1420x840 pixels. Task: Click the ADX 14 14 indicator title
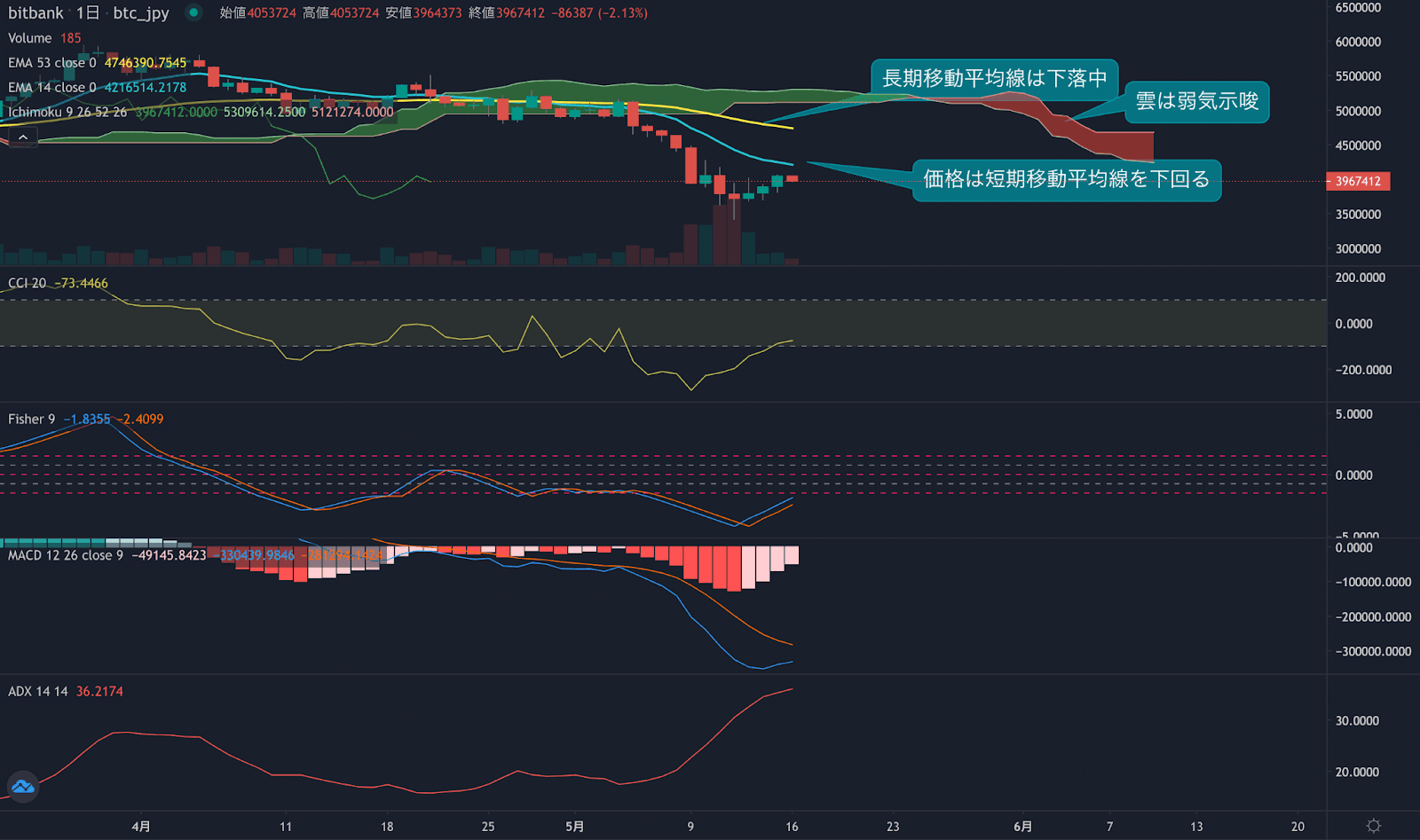(37, 691)
